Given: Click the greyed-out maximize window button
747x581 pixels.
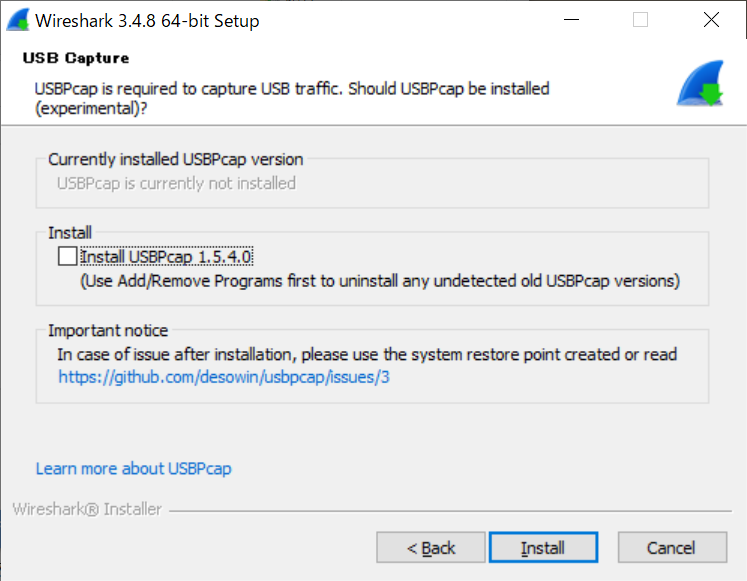Looking at the screenshot, I should click(x=640, y=20).
